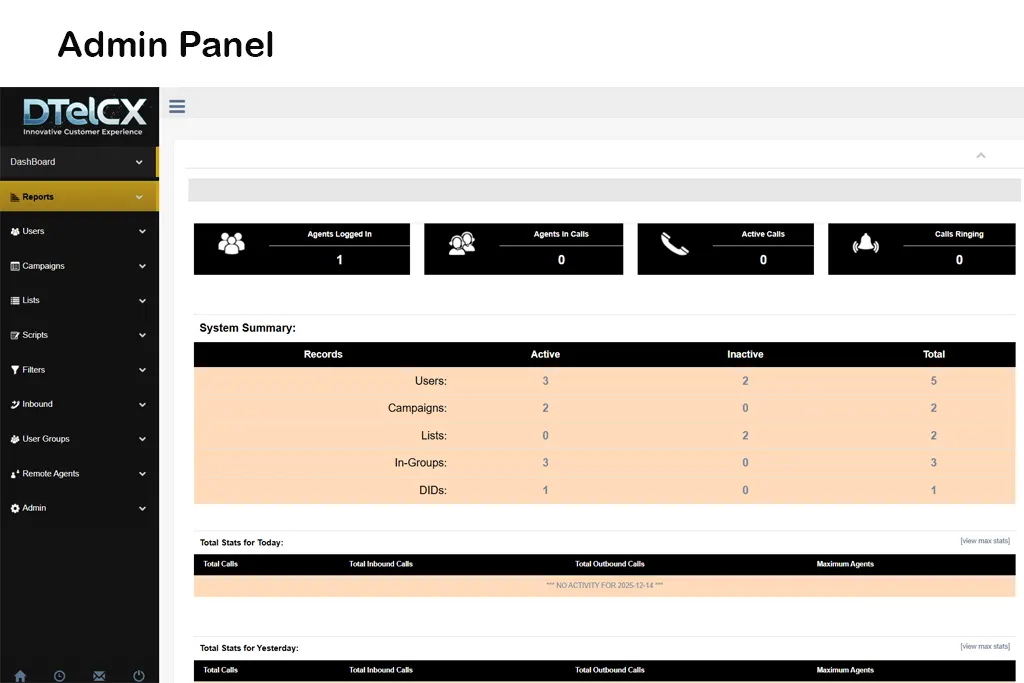1024x683 pixels.
Task: Click the home icon in sidebar footer
Action: [x=20, y=676]
